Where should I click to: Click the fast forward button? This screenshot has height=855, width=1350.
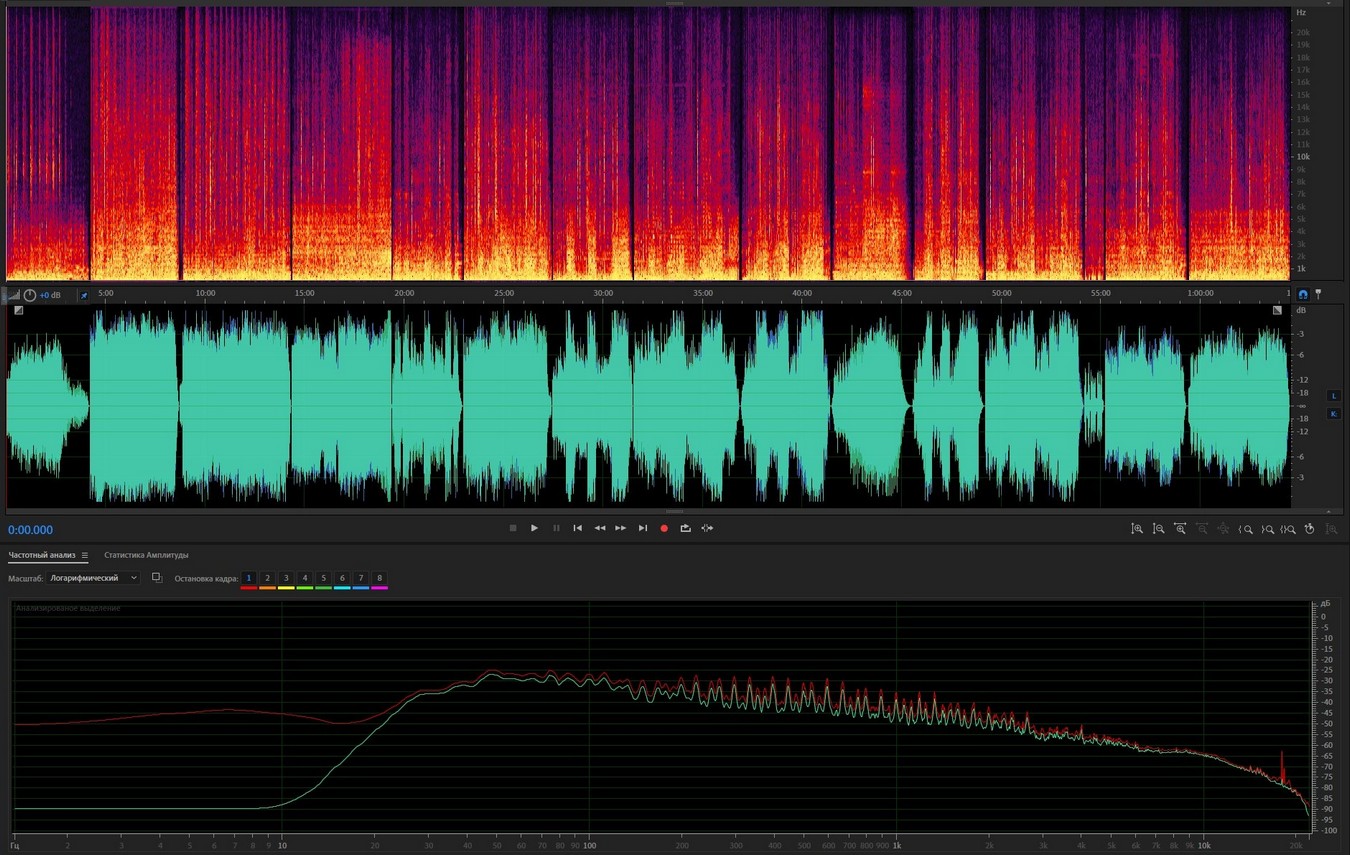pos(621,528)
